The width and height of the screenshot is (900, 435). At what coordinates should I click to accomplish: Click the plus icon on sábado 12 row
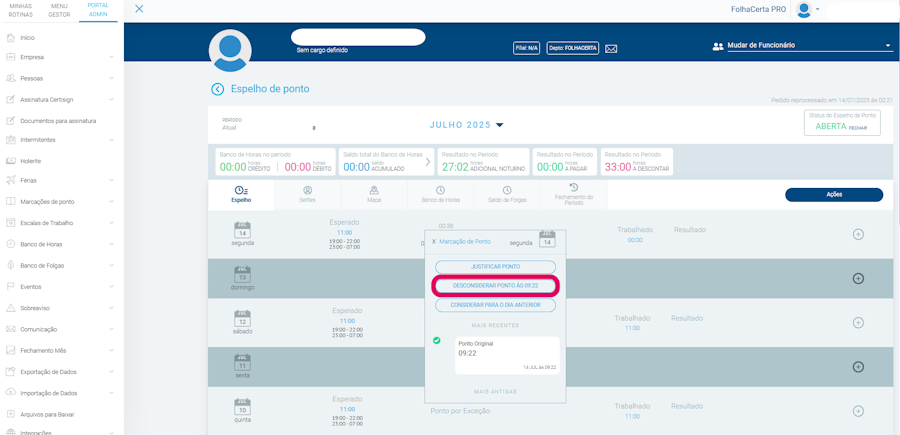[x=858, y=323]
